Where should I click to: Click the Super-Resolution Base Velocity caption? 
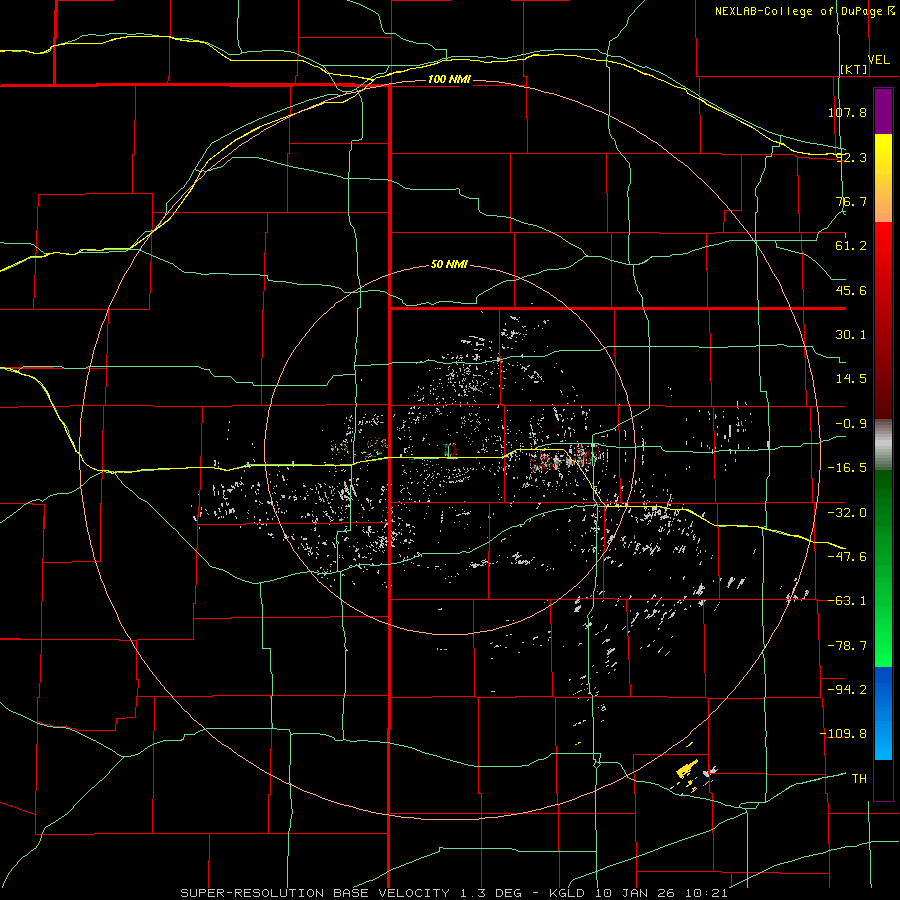pos(455,893)
